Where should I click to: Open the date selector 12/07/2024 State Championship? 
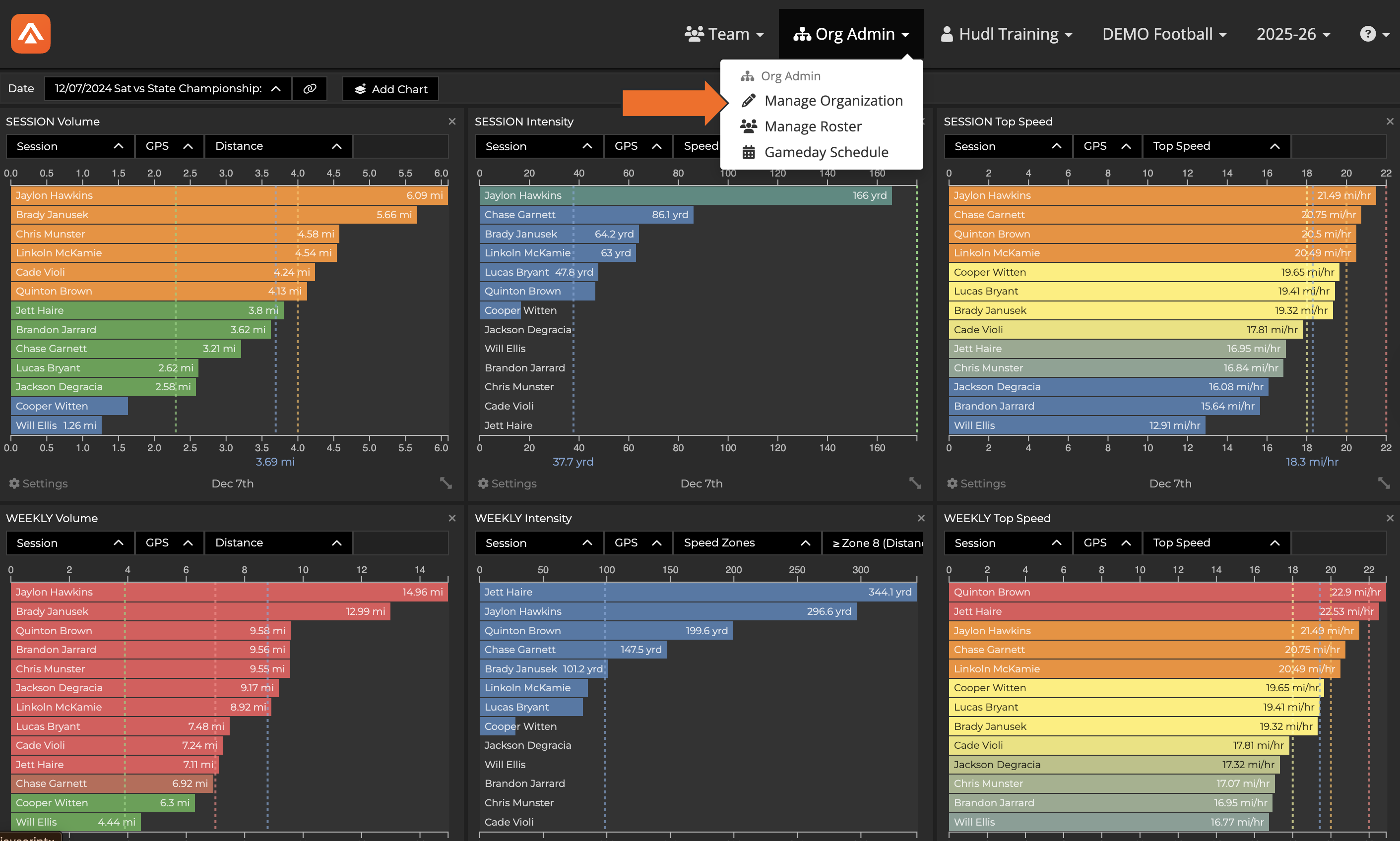168,89
